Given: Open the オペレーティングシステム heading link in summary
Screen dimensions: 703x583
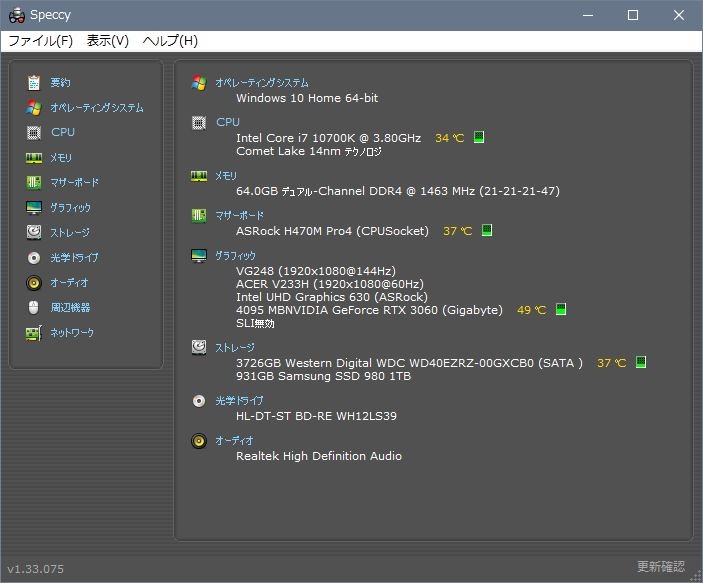Looking at the screenshot, I should [262, 83].
